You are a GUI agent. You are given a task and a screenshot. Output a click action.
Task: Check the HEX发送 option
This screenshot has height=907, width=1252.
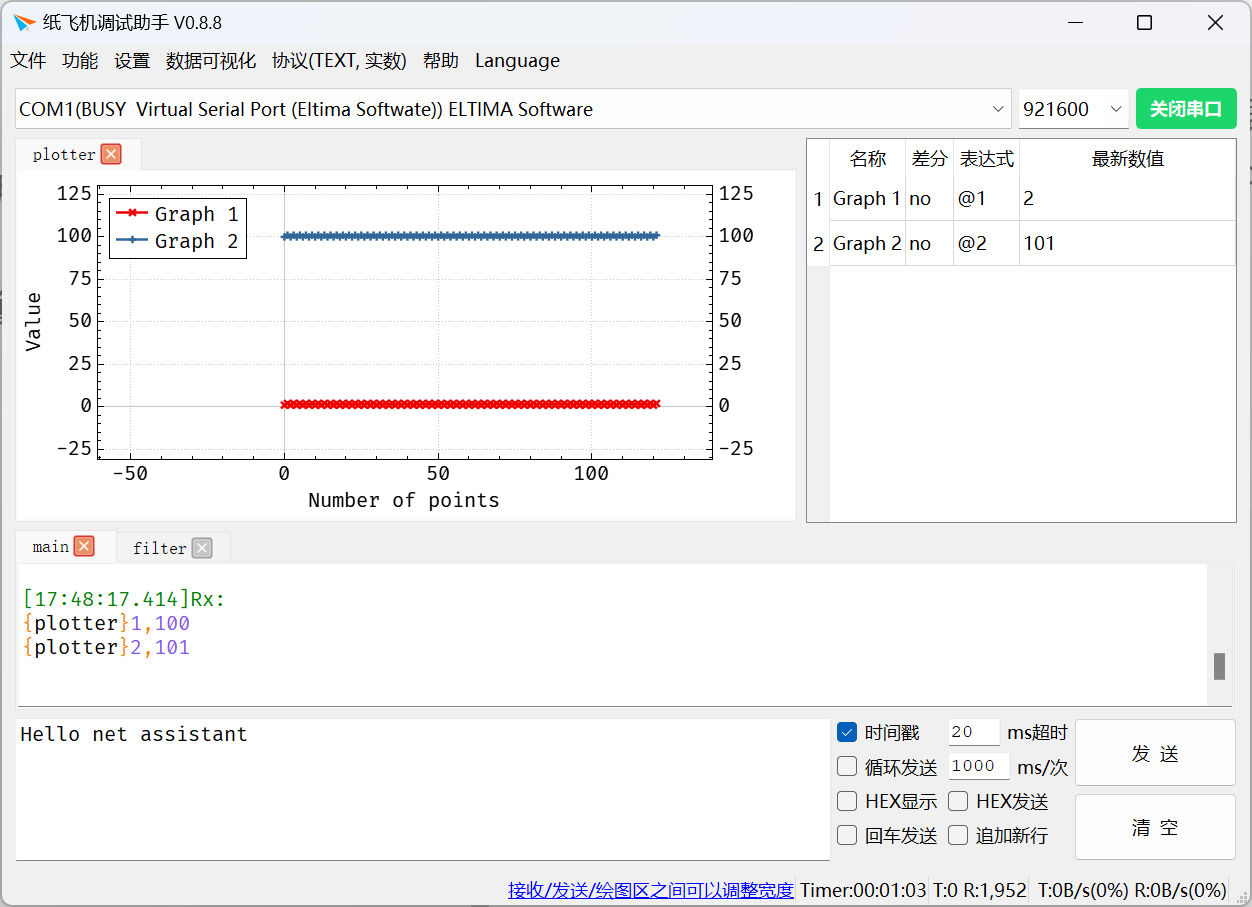click(958, 801)
